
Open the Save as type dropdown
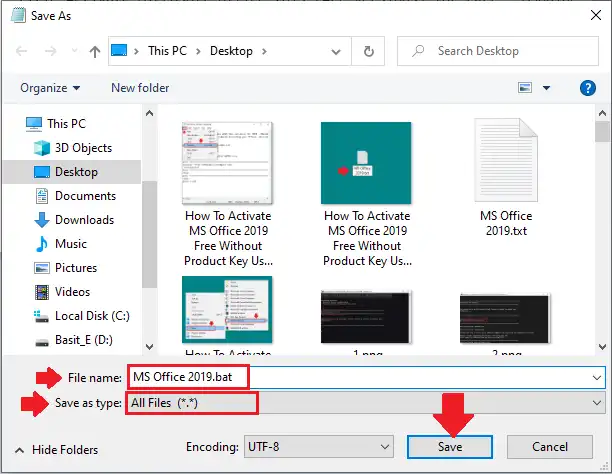pos(366,403)
